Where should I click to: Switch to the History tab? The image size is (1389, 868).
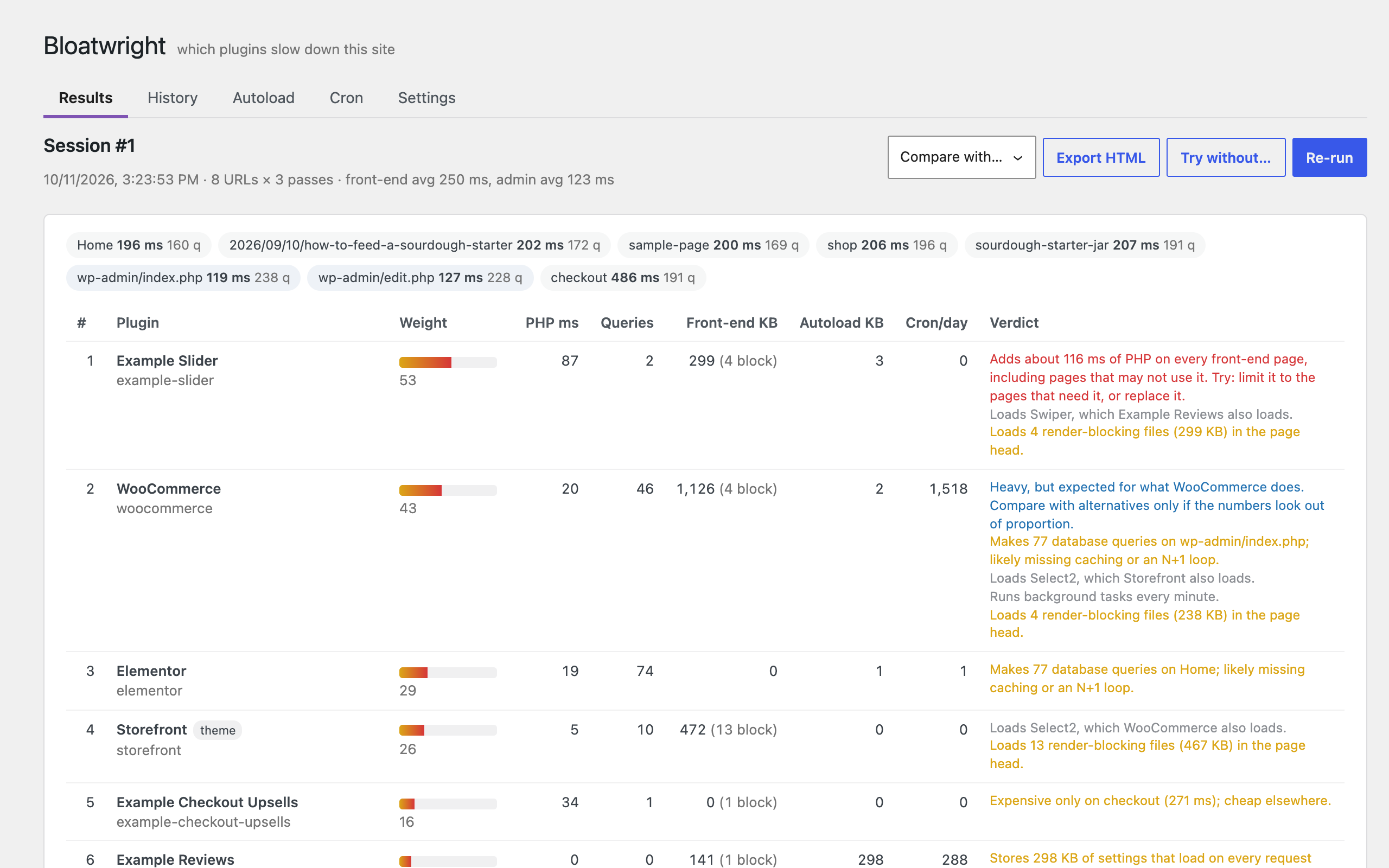(172, 98)
